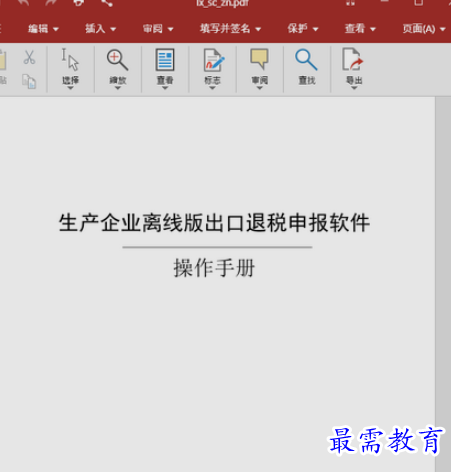Launch the 查找 (Find) search tool
Screen dimensions: 451x472
(x=307, y=67)
